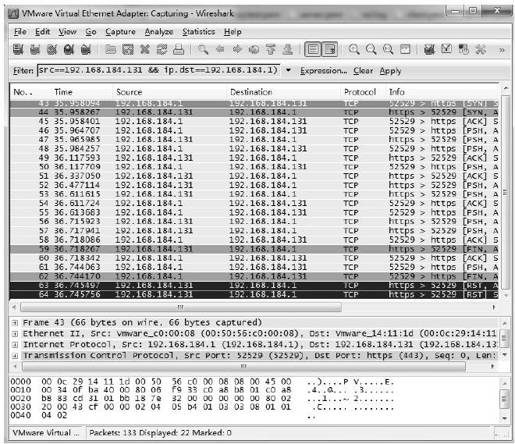Zoom out on packet text
Screen dimensions: 515x444
click(x=371, y=50)
